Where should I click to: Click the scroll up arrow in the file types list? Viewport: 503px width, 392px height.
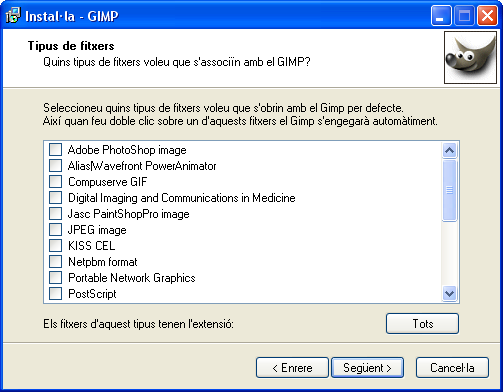click(449, 151)
